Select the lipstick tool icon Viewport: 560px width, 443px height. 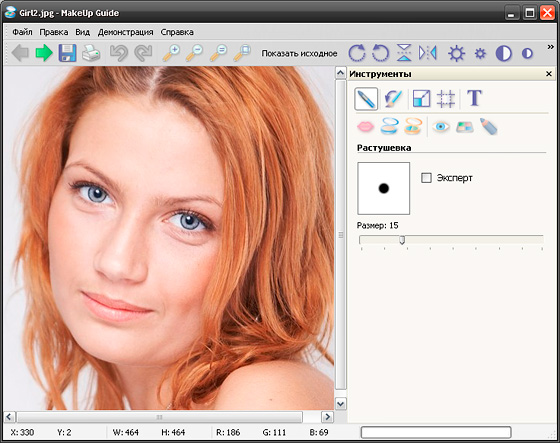pos(365,126)
